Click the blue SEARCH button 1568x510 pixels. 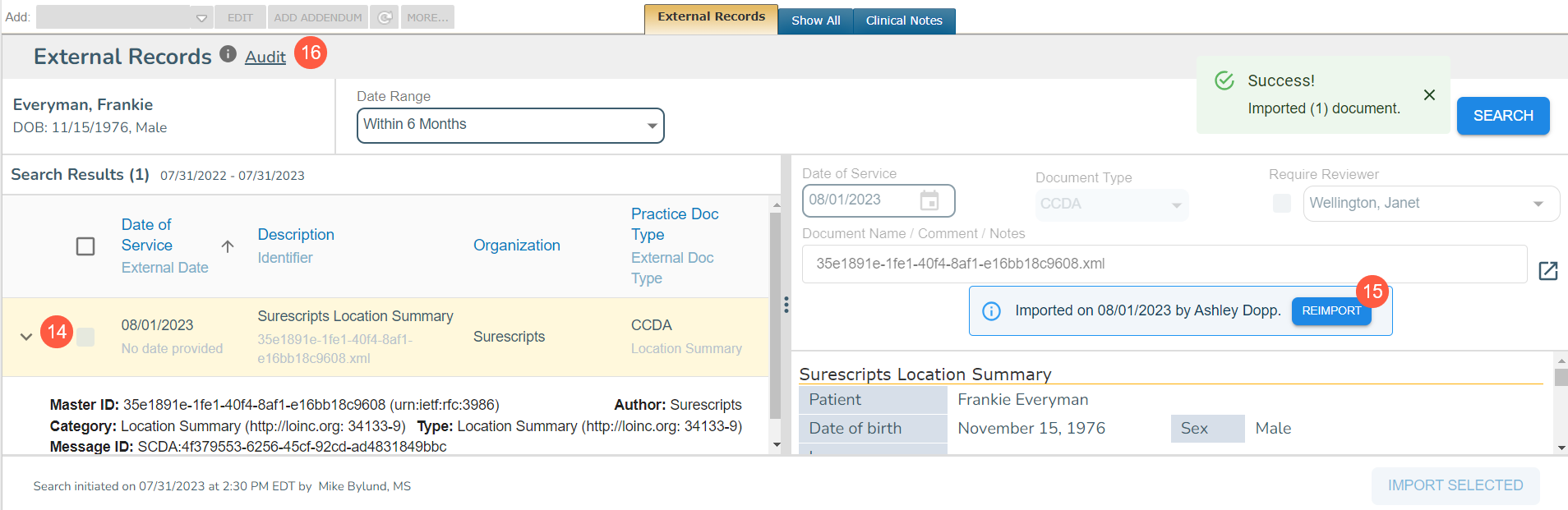coord(1502,116)
